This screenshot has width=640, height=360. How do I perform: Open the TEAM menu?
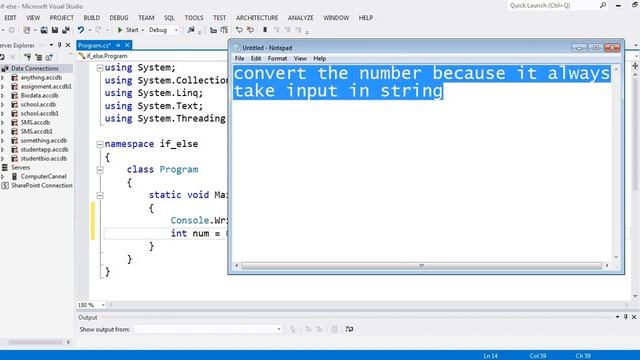(146, 18)
